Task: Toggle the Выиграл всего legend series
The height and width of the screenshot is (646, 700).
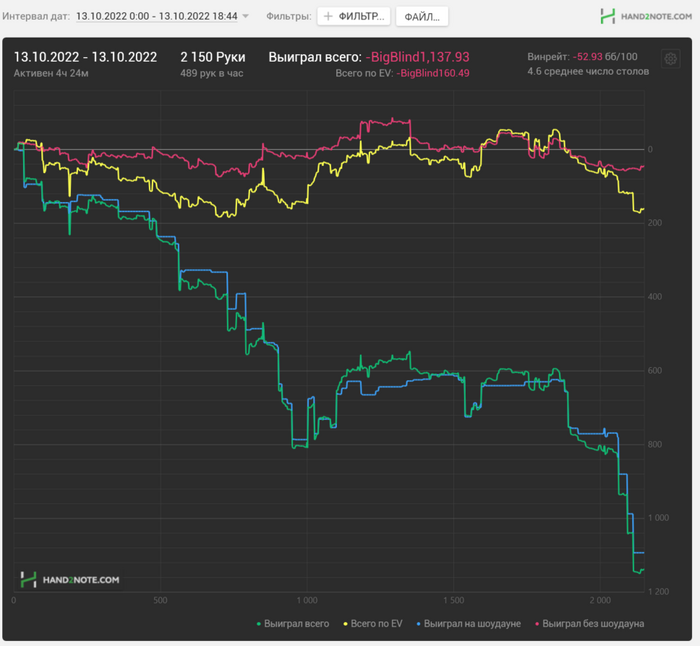Action: point(293,624)
